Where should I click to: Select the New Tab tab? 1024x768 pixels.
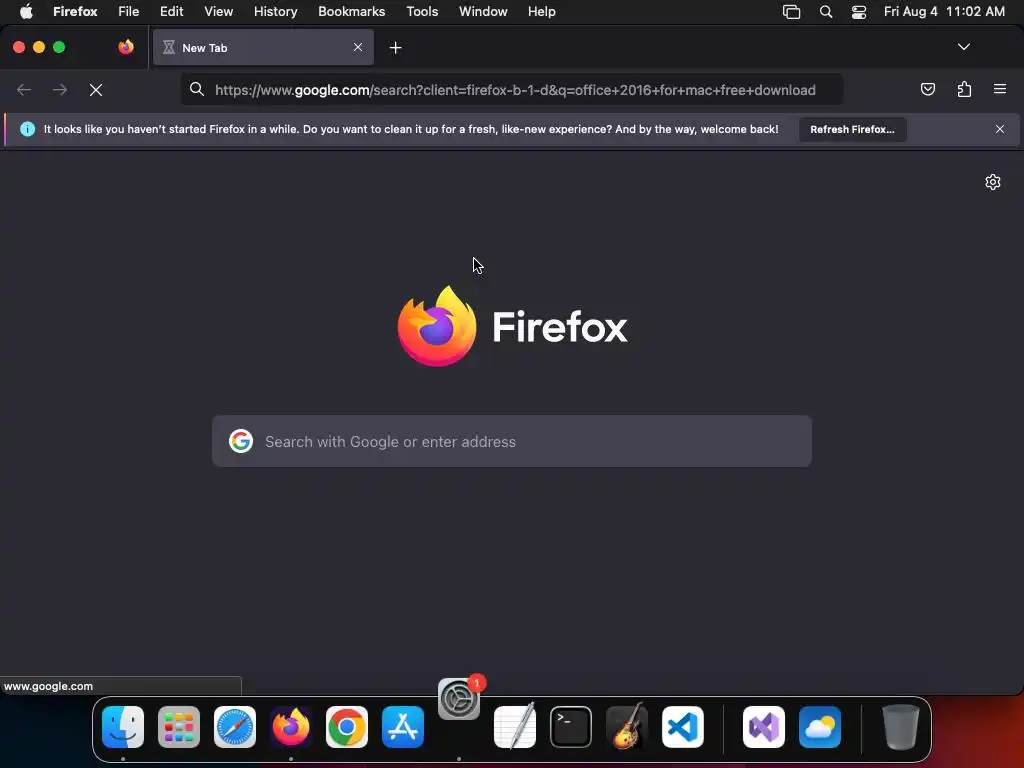click(263, 47)
